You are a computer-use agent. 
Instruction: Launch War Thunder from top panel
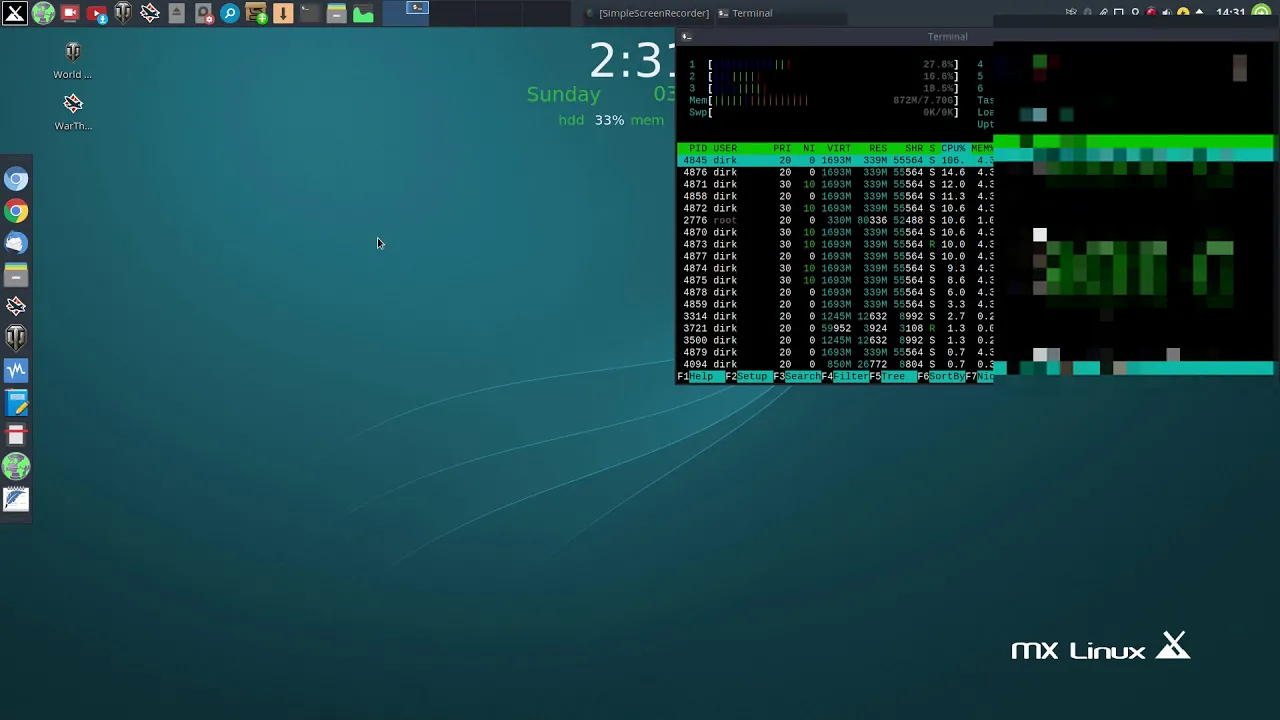pyautogui.click(x=150, y=13)
